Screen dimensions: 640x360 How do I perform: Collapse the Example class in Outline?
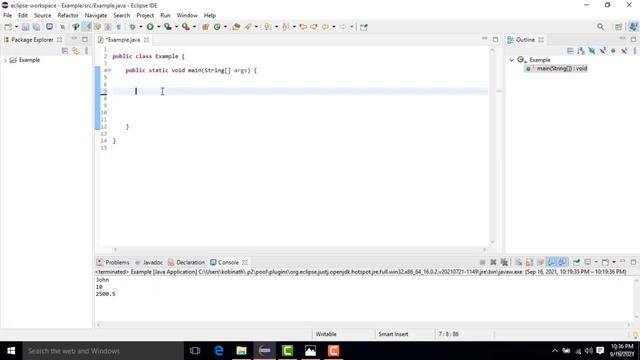click(511, 60)
